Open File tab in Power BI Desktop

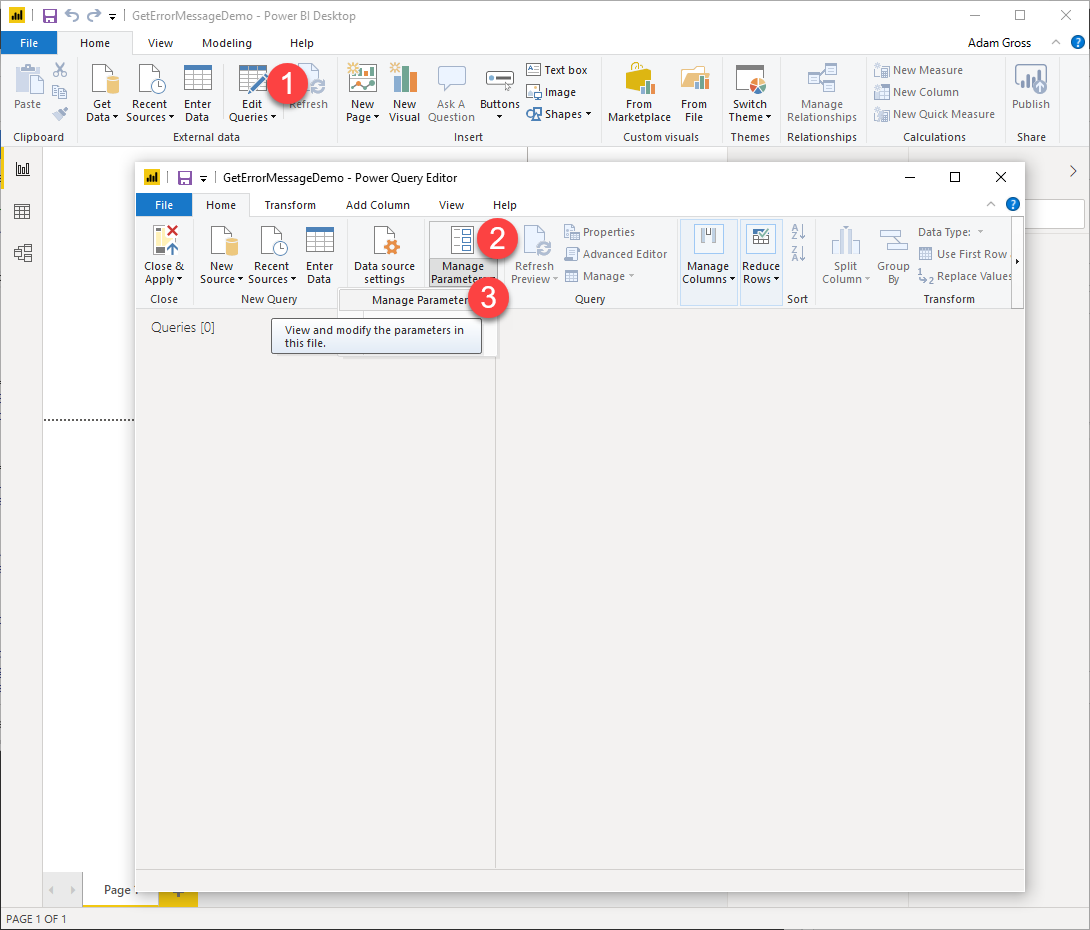[x=29, y=43]
